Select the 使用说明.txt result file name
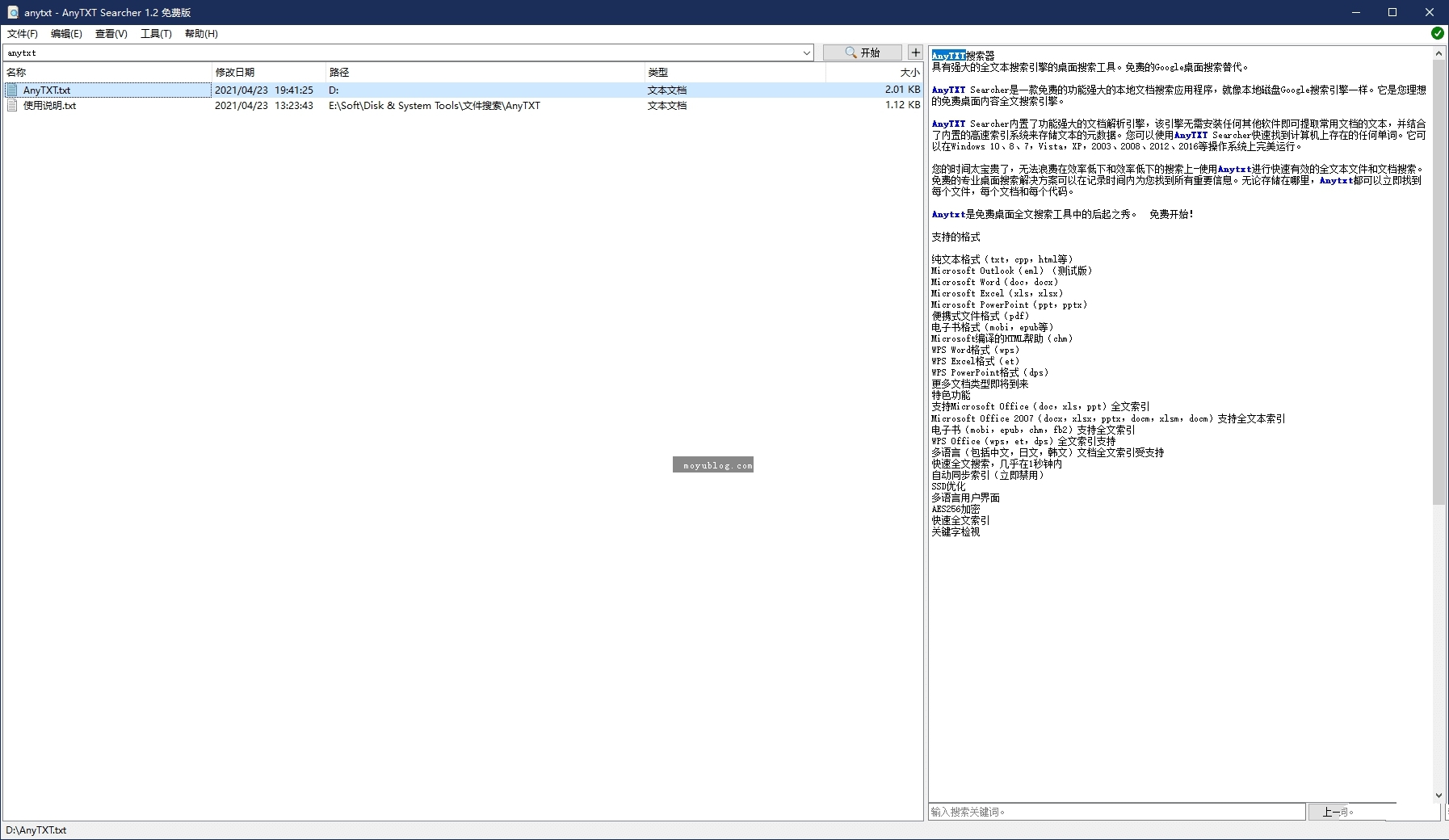The image size is (1449, 840). 49,106
